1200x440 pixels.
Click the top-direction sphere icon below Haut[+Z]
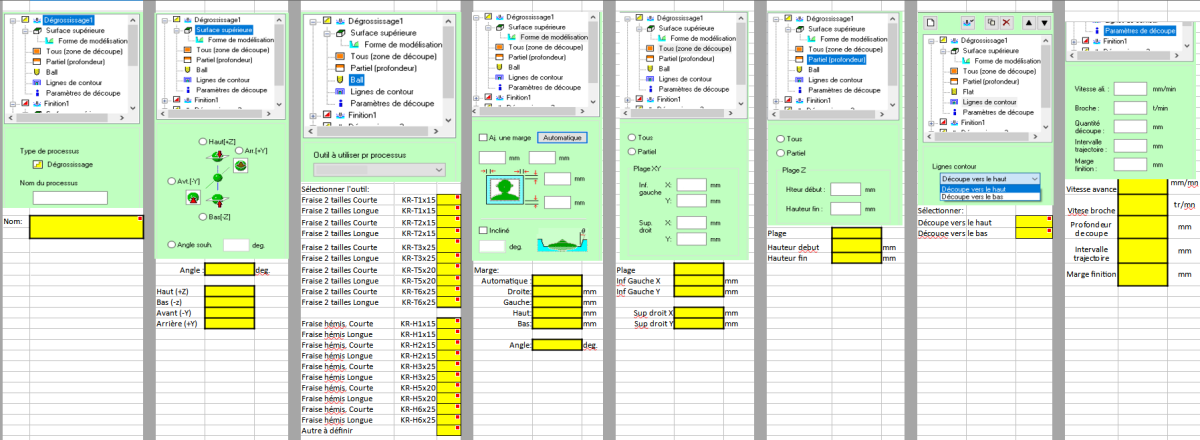point(219,155)
